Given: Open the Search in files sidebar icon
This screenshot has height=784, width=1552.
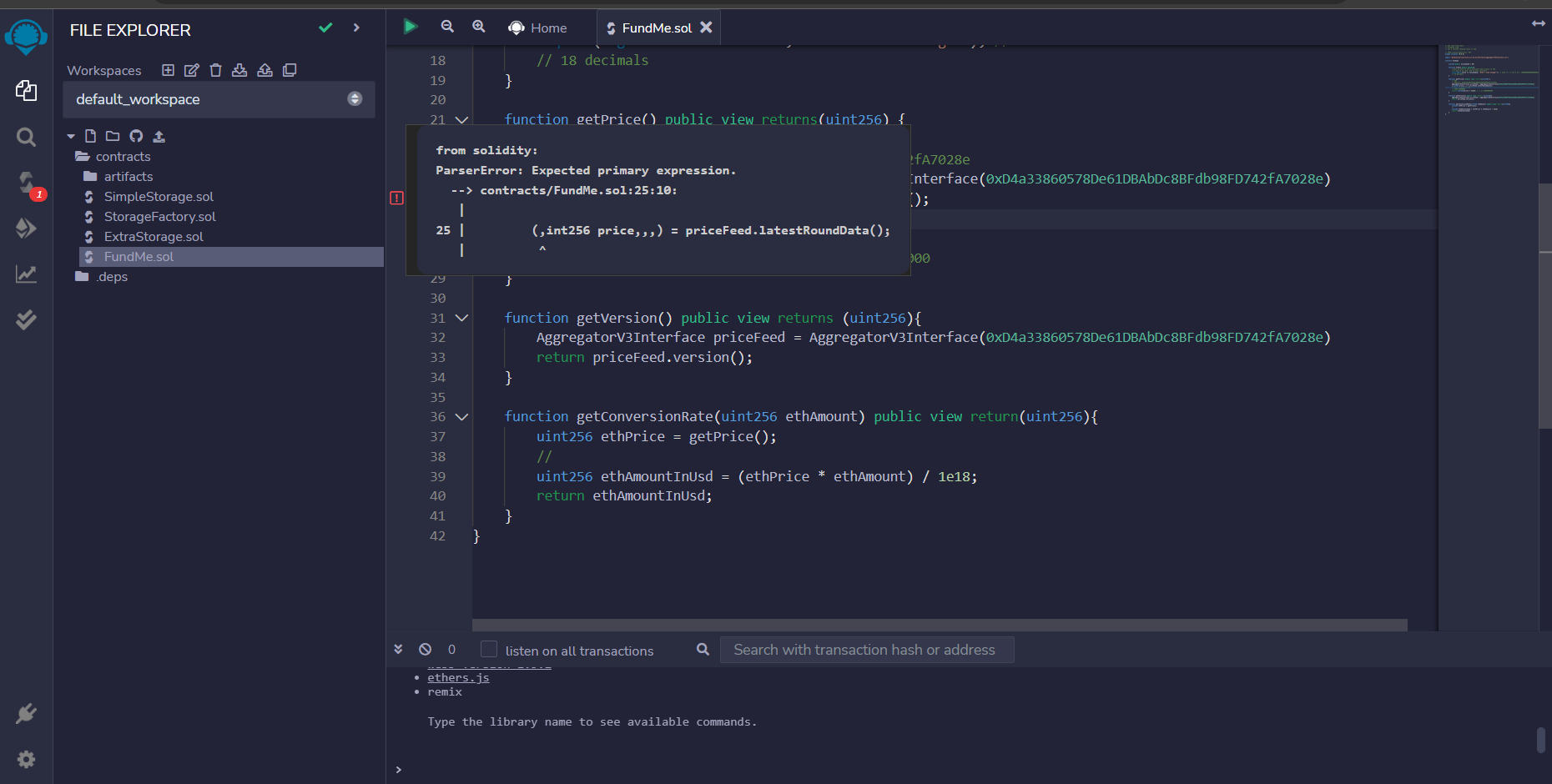Looking at the screenshot, I should (26, 137).
